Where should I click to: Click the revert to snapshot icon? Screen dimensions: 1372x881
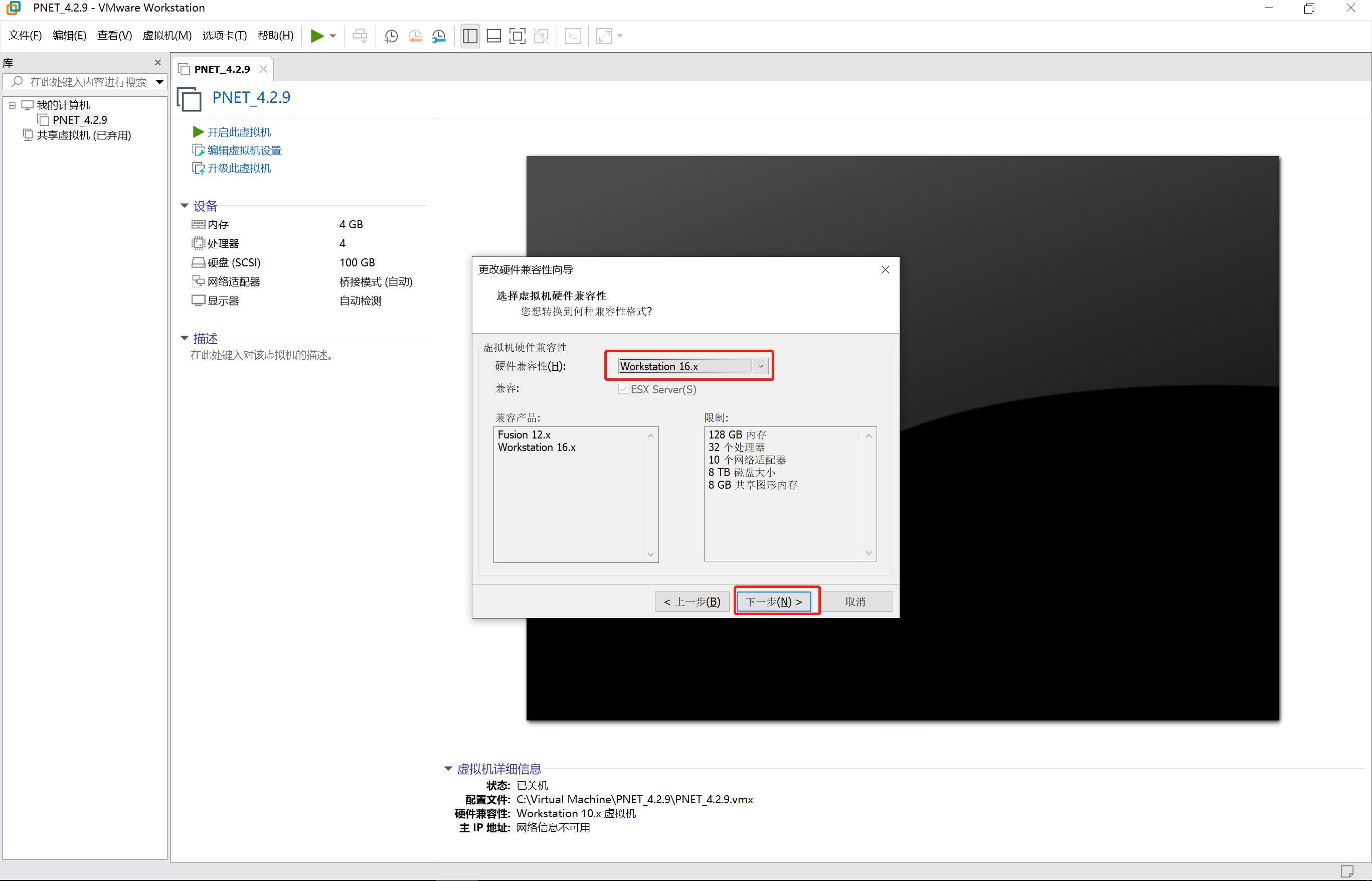[415, 36]
